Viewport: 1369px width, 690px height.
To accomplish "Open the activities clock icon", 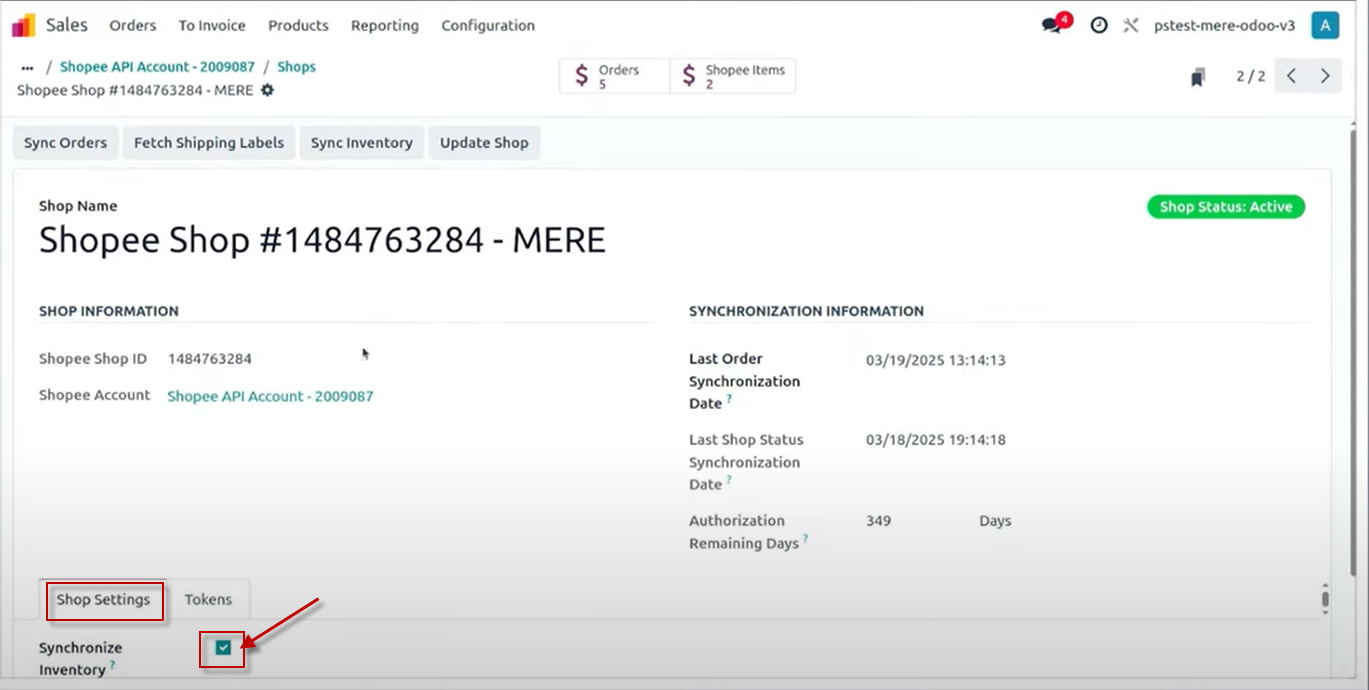I will click(x=1099, y=25).
